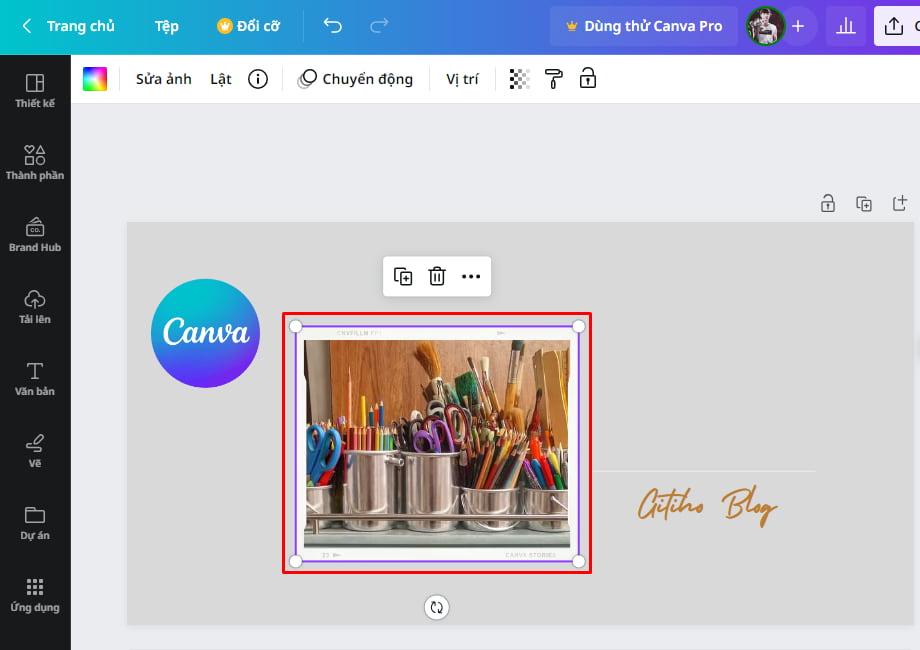This screenshot has width=920, height=650.
Task: Toggle the page lock icon
Action: point(828,202)
